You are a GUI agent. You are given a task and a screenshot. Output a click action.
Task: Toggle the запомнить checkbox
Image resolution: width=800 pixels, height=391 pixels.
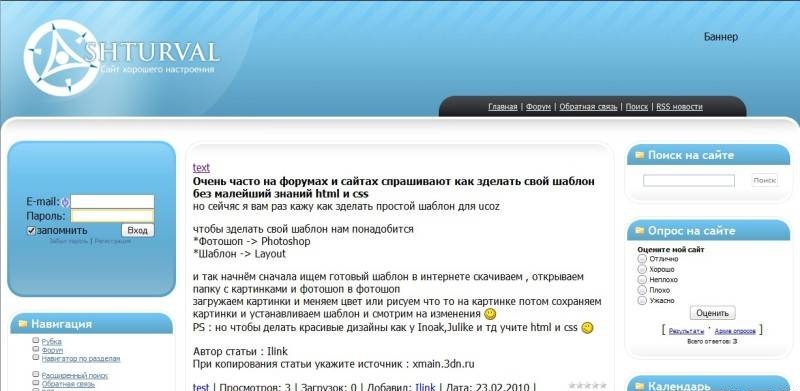pos(32,231)
